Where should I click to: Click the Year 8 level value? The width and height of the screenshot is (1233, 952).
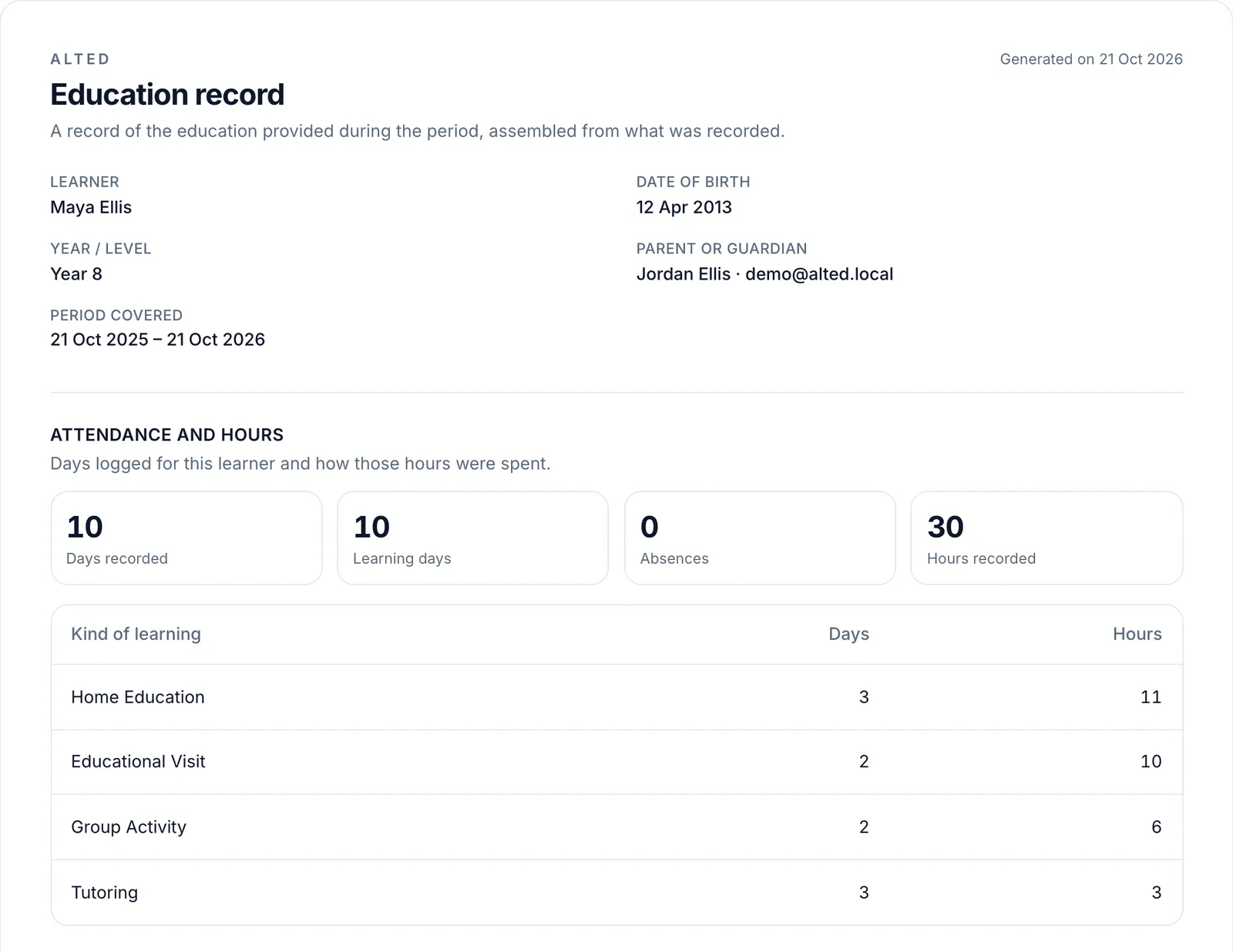click(76, 274)
